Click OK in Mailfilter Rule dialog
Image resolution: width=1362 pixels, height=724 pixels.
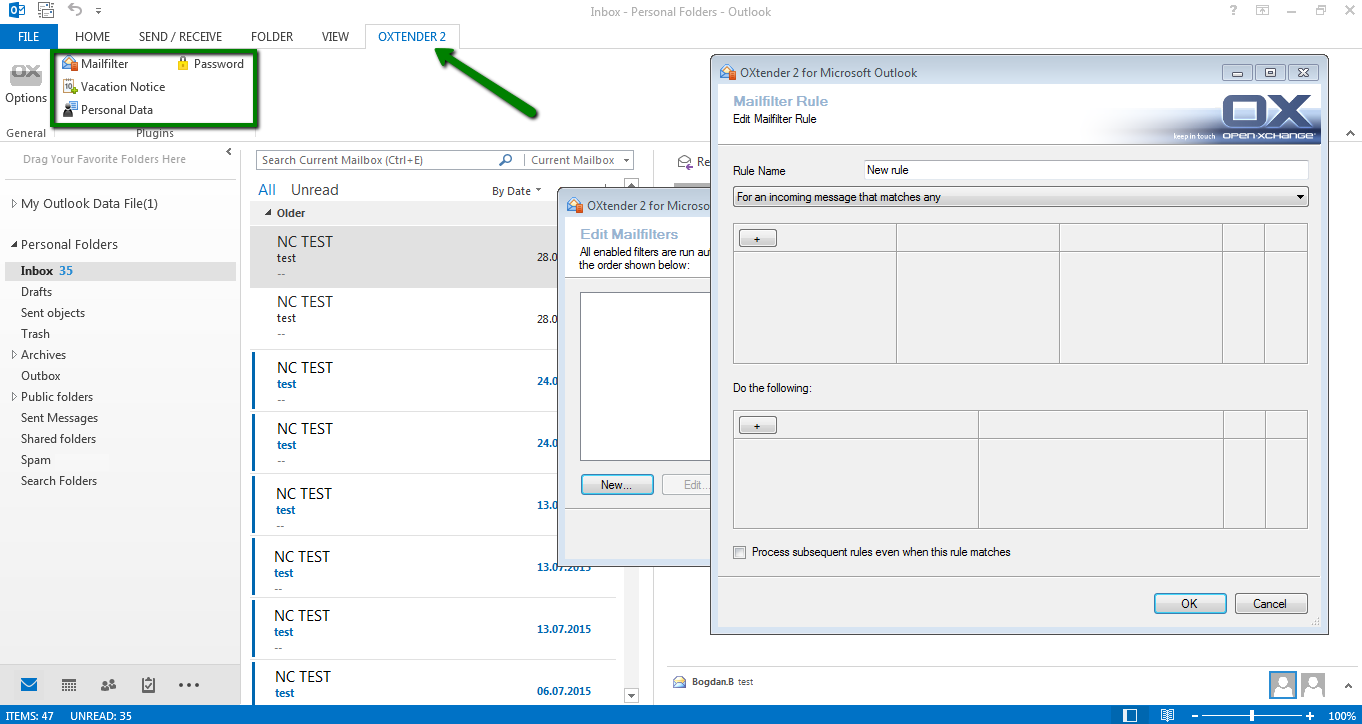[1189, 604]
